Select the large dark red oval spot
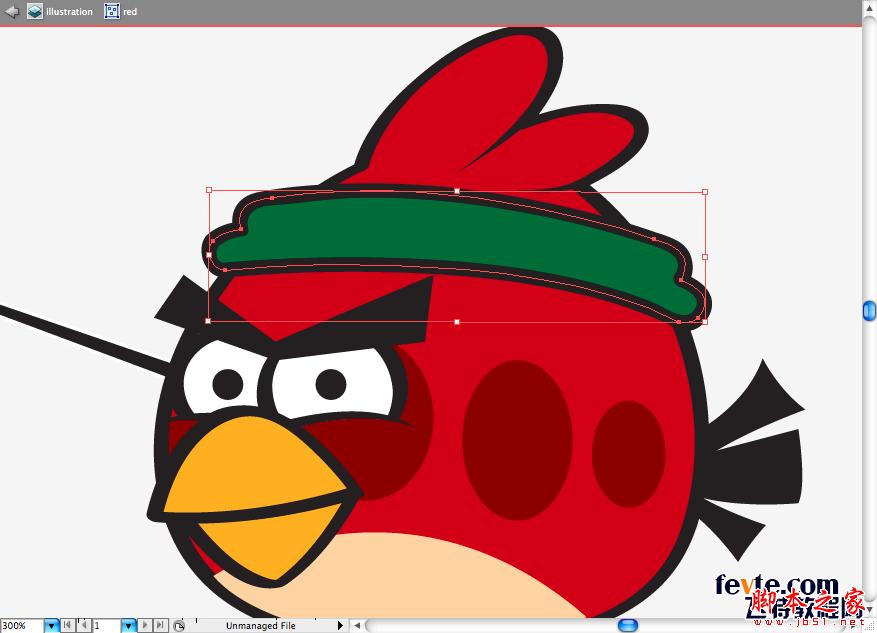877x633 pixels. [517, 440]
